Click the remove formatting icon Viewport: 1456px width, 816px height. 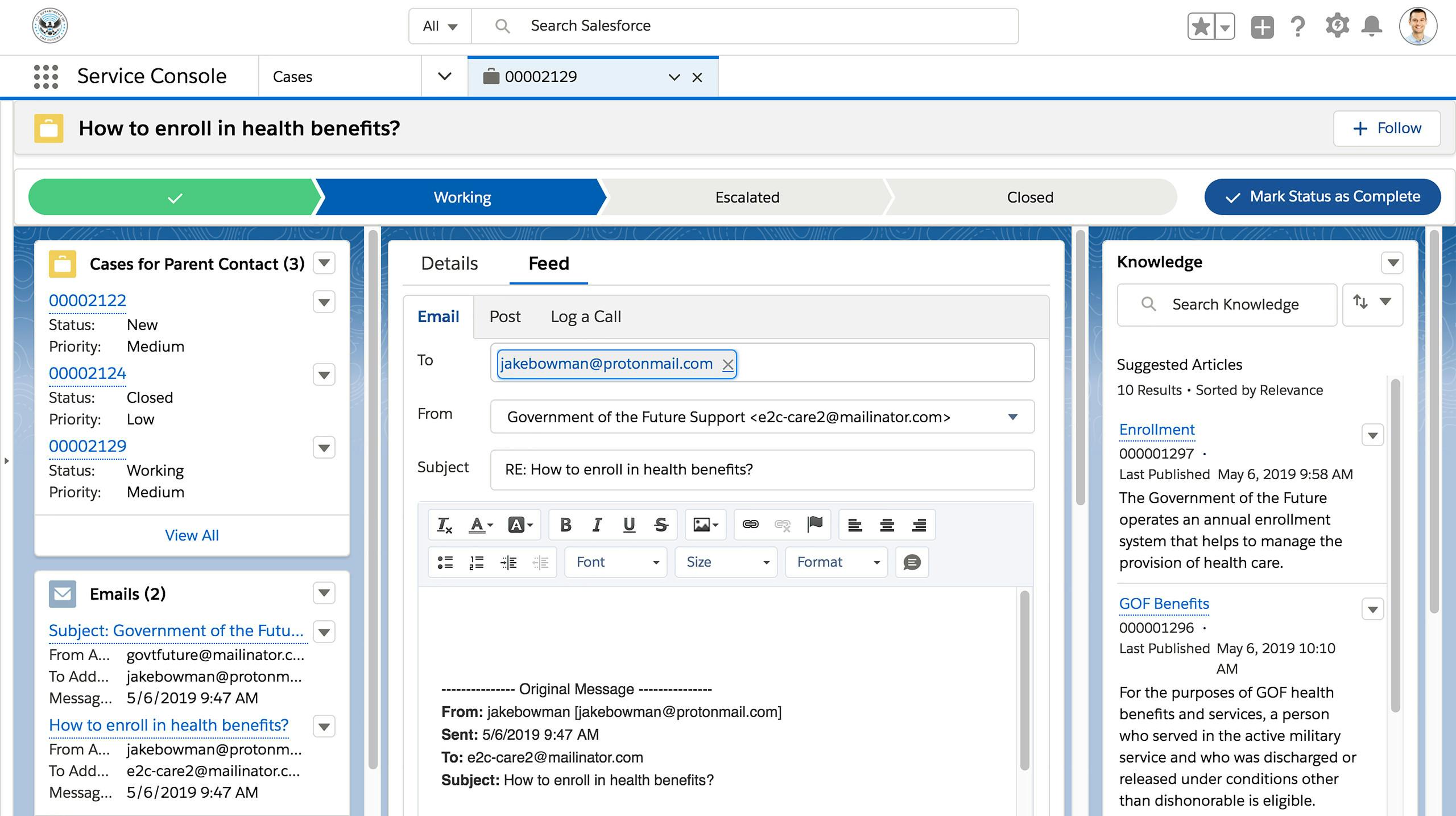point(444,525)
